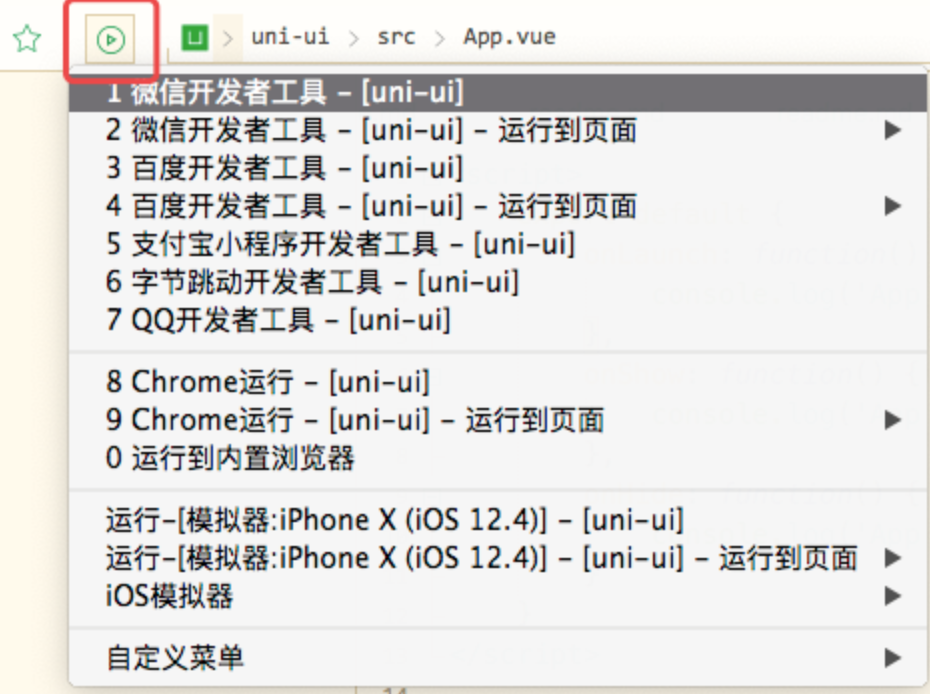Click App.vue in the breadcrumb
The image size is (930, 694).
pyautogui.click(x=509, y=38)
